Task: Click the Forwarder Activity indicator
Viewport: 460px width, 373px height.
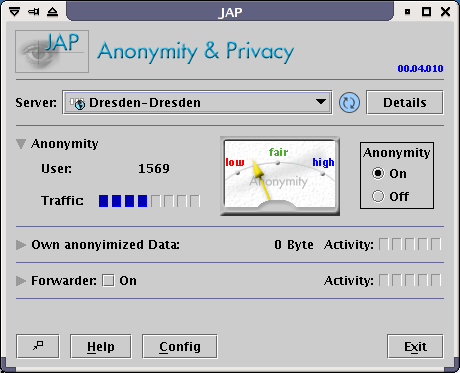Action: point(410,280)
